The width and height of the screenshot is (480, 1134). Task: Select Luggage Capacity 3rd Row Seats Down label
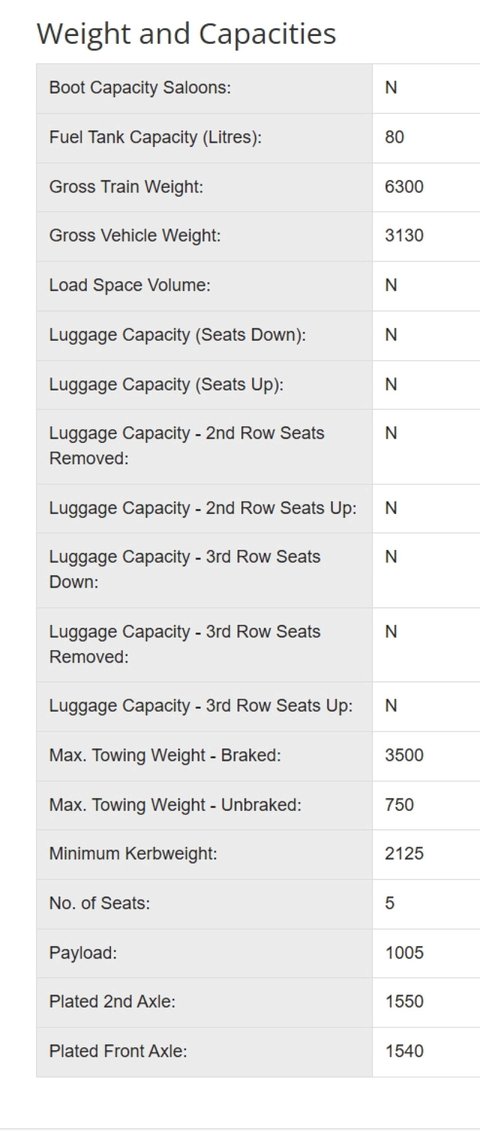(x=184, y=569)
